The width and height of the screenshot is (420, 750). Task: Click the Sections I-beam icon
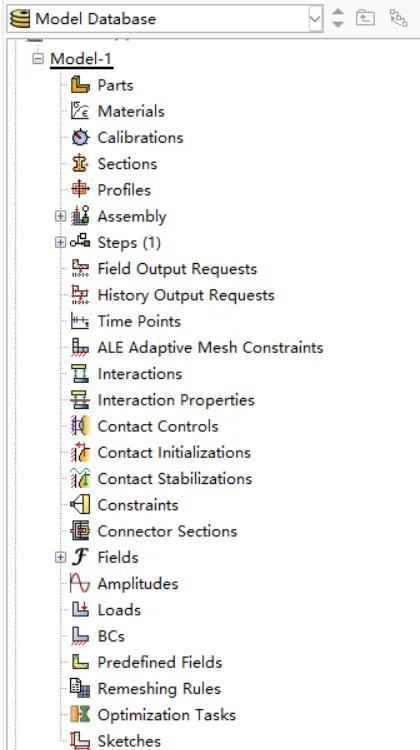tap(80, 164)
